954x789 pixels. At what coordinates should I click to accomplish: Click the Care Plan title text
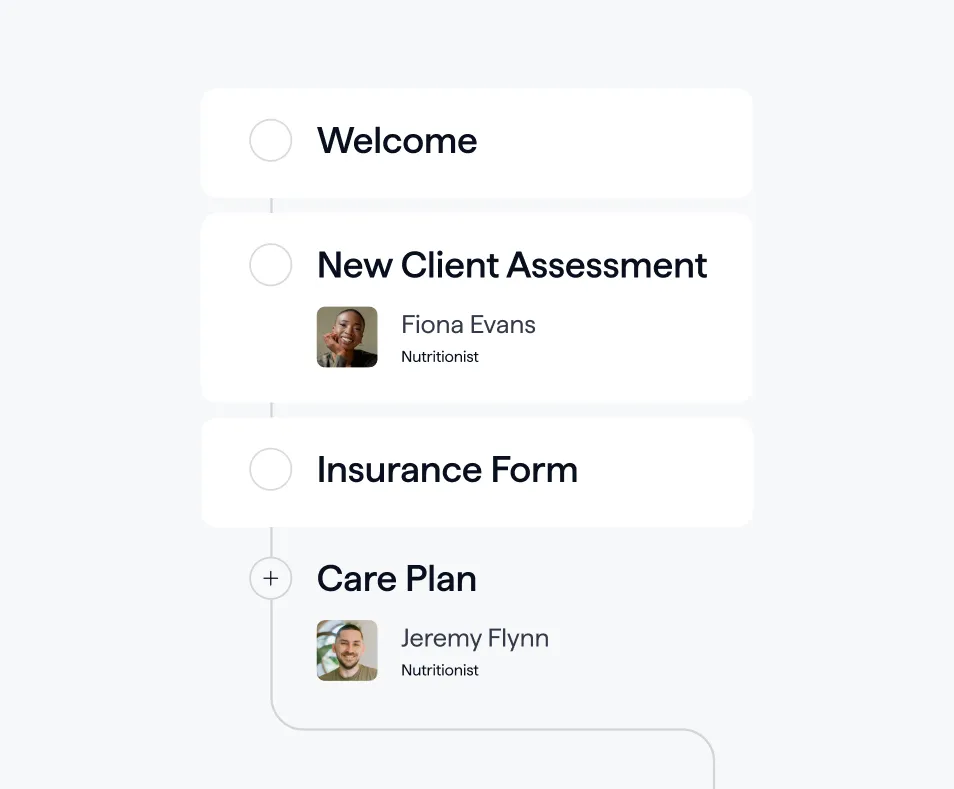coord(396,579)
